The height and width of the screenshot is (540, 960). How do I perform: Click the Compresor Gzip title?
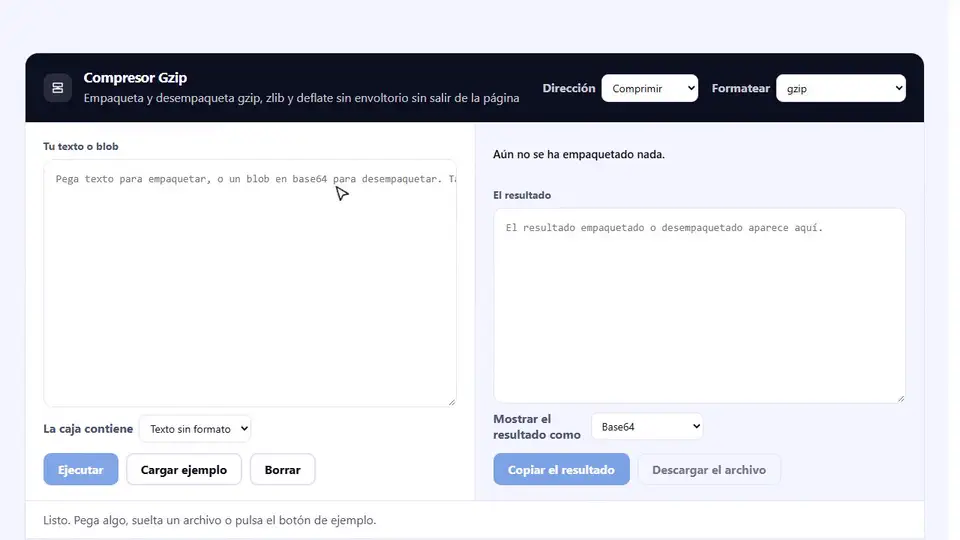pyautogui.click(x=135, y=78)
